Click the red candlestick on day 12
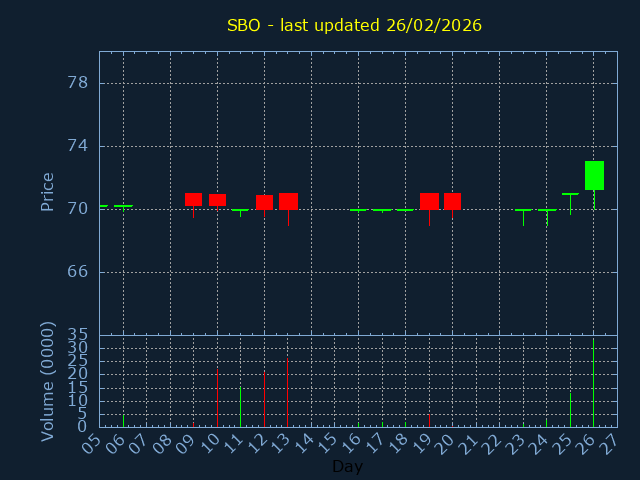The height and width of the screenshot is (480, 640). [x=264, y=202]
